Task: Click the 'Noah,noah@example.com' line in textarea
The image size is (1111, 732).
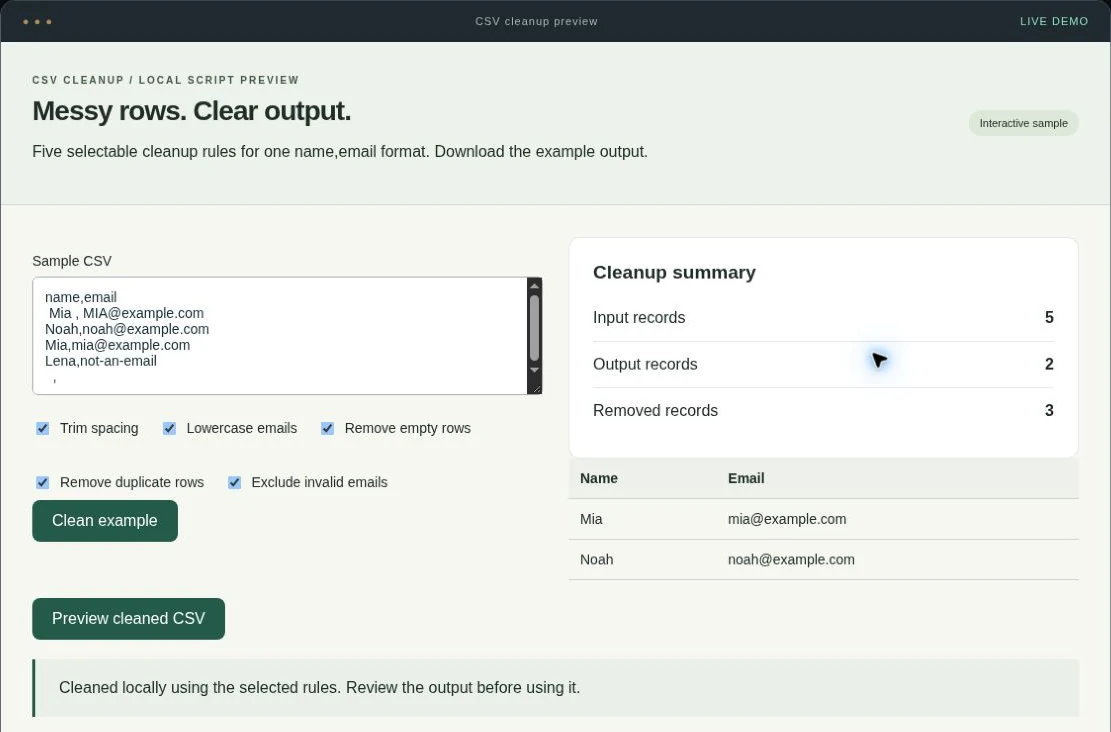Action: pyautogui.click(x=127, y=330)
